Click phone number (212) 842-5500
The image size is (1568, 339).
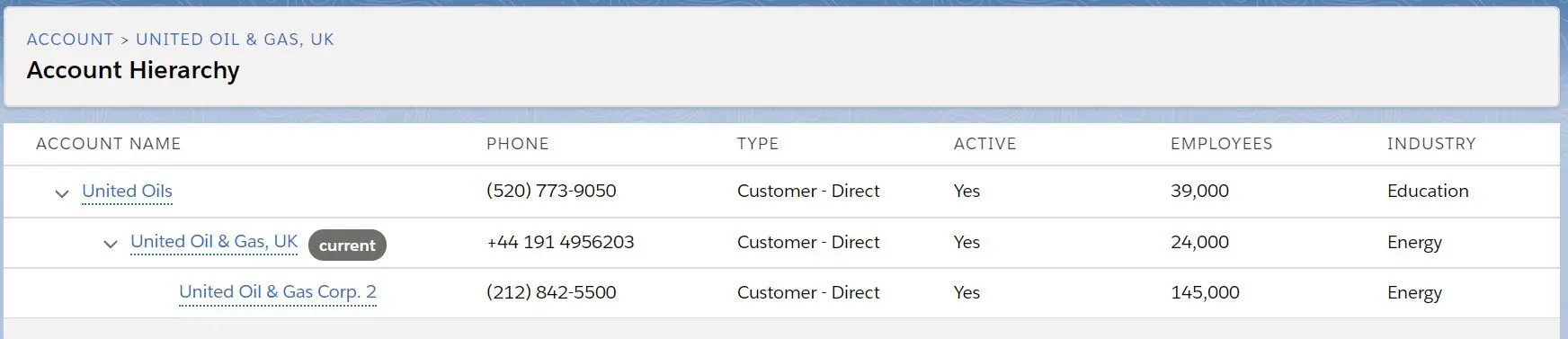551,292
